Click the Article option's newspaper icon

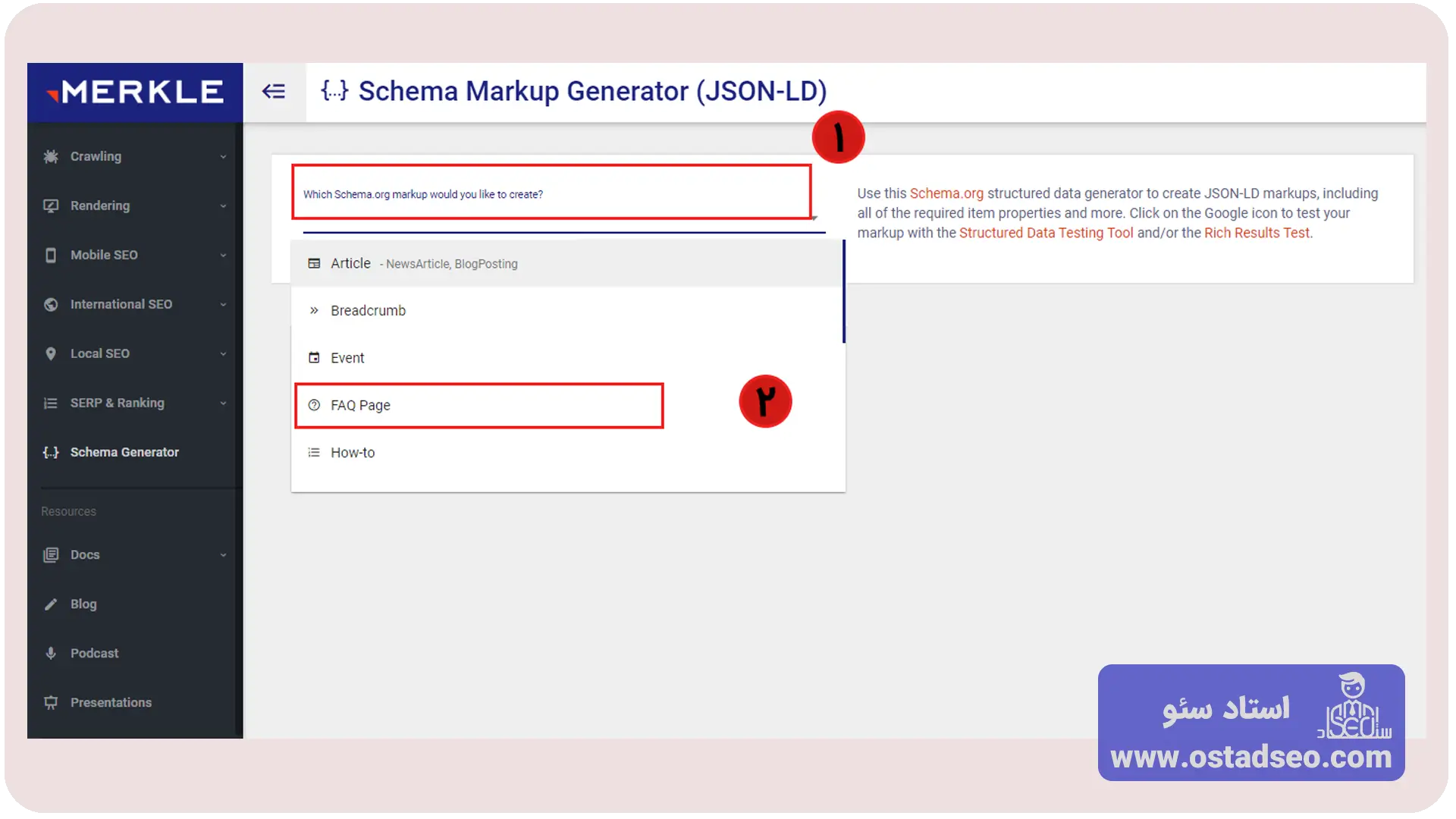314,263
